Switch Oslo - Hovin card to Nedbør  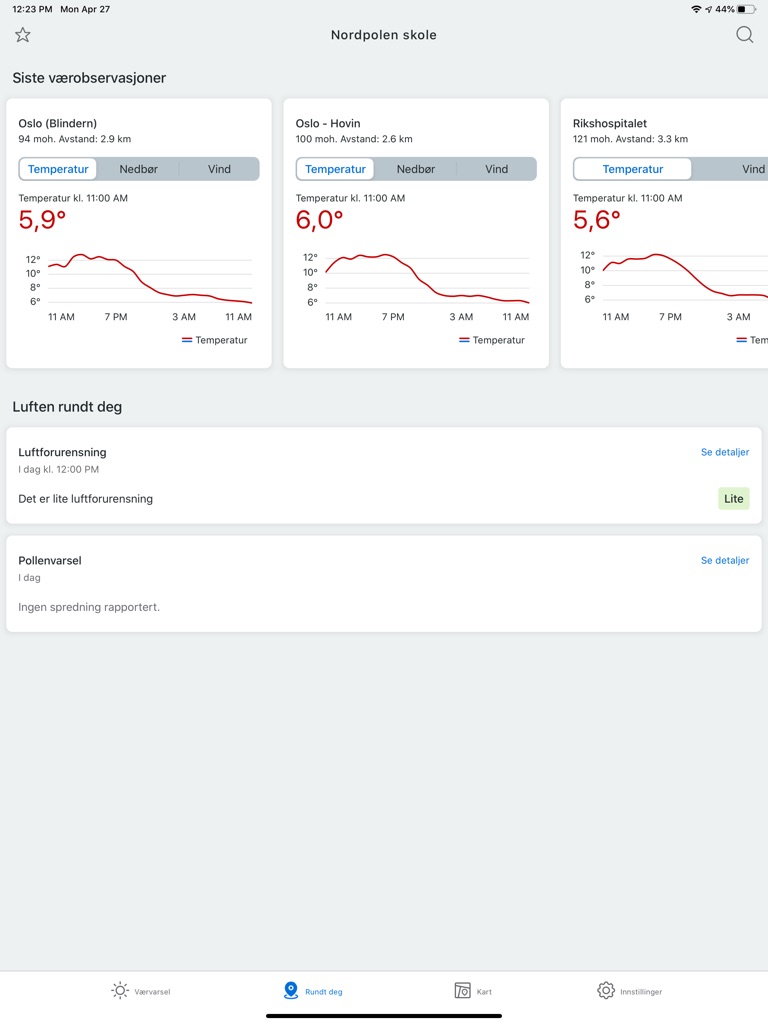[x=416, y=169]
